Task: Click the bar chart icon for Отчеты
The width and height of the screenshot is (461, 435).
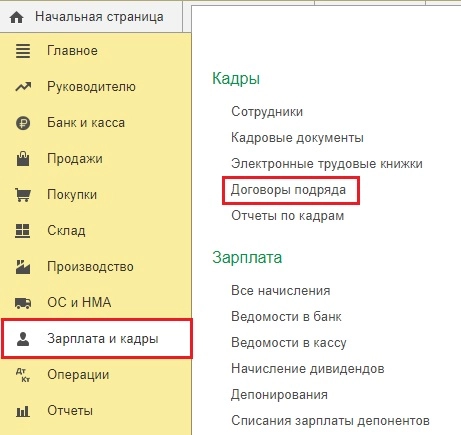Action: click(x=23, y=411)
